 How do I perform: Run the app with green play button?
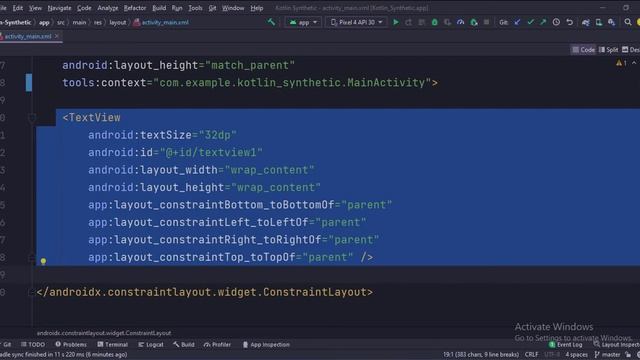coord(396,22)
